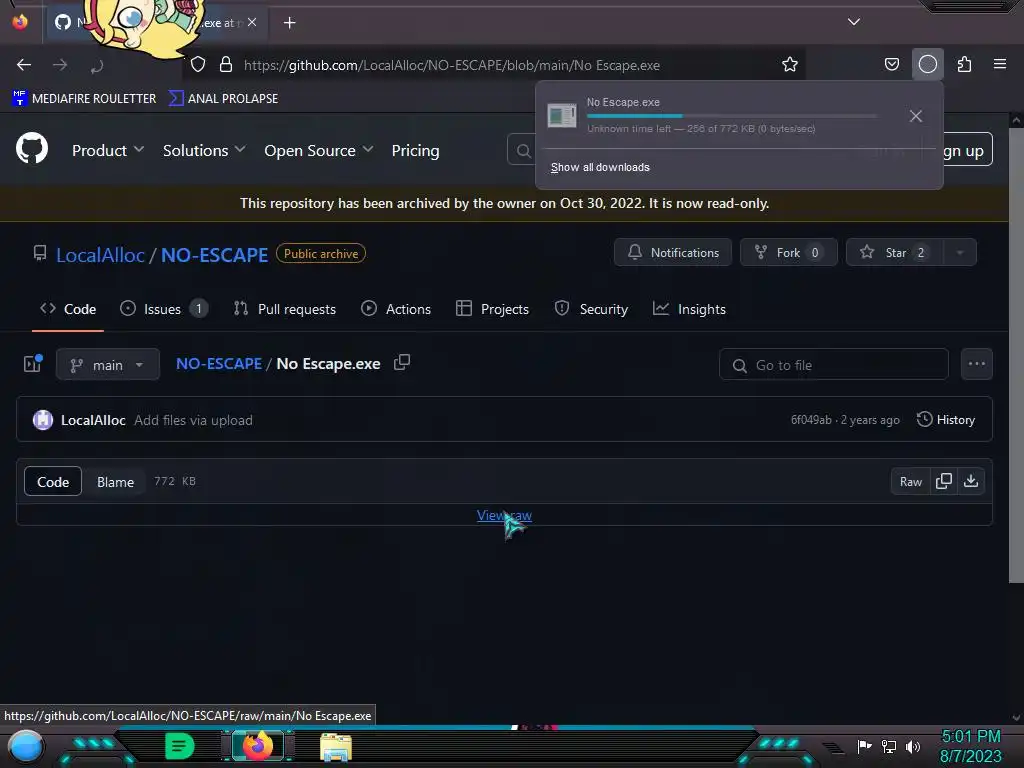The width and height of the screenshot is (1024, 768).
Task: Open a new browser tab
Action: (x=289, y=23)
